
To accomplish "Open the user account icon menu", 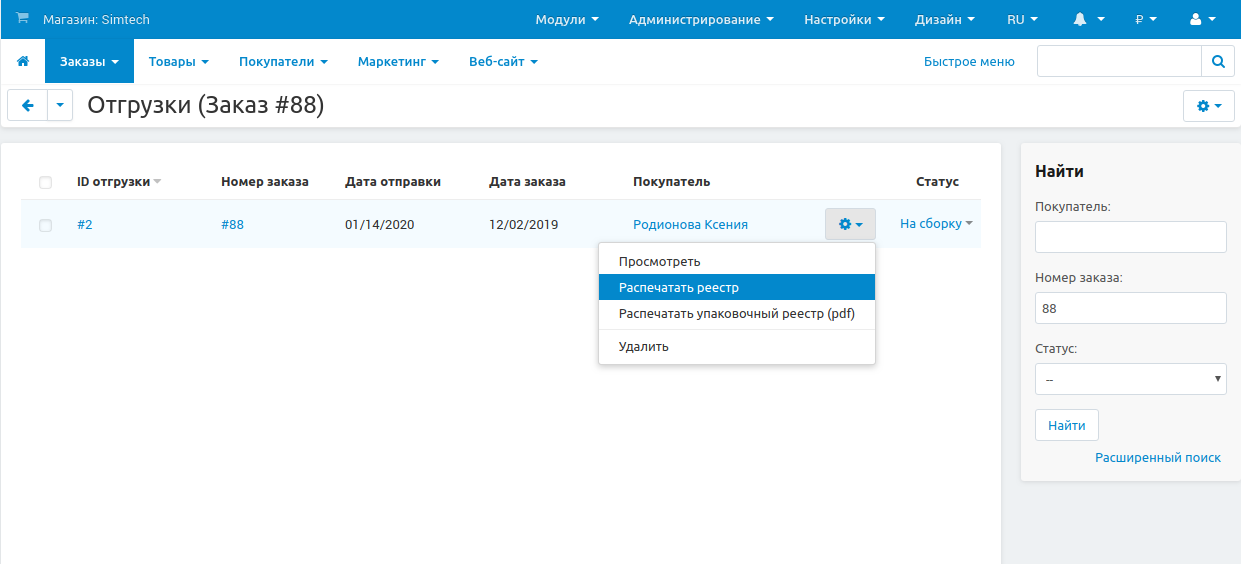I will click(1203, 19).
